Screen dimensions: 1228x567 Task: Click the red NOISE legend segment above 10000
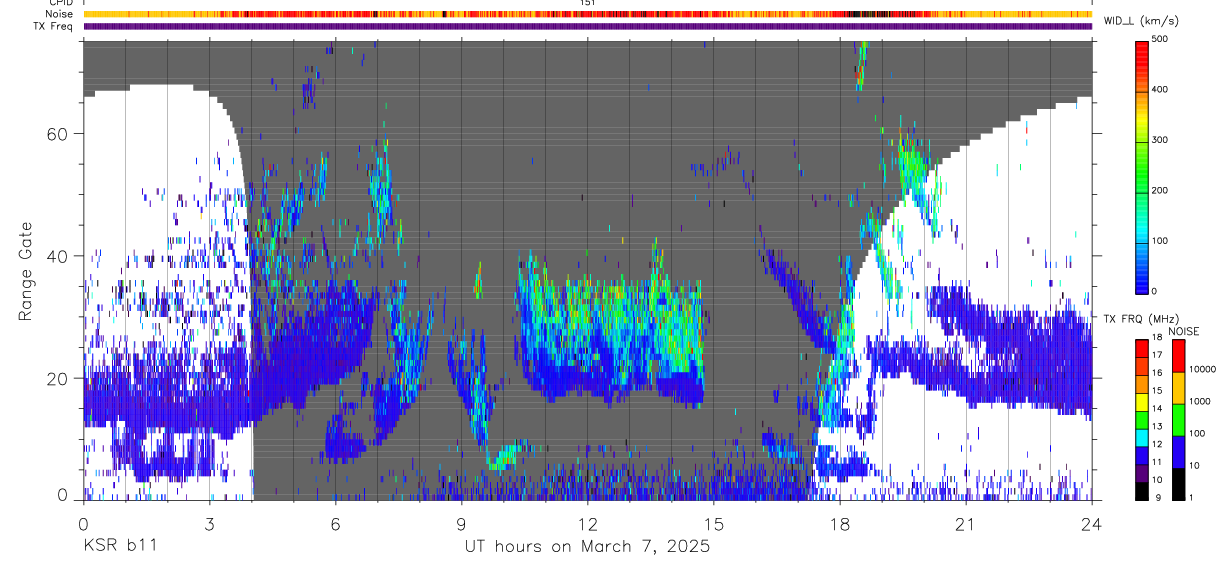(x=1178, y=354)
